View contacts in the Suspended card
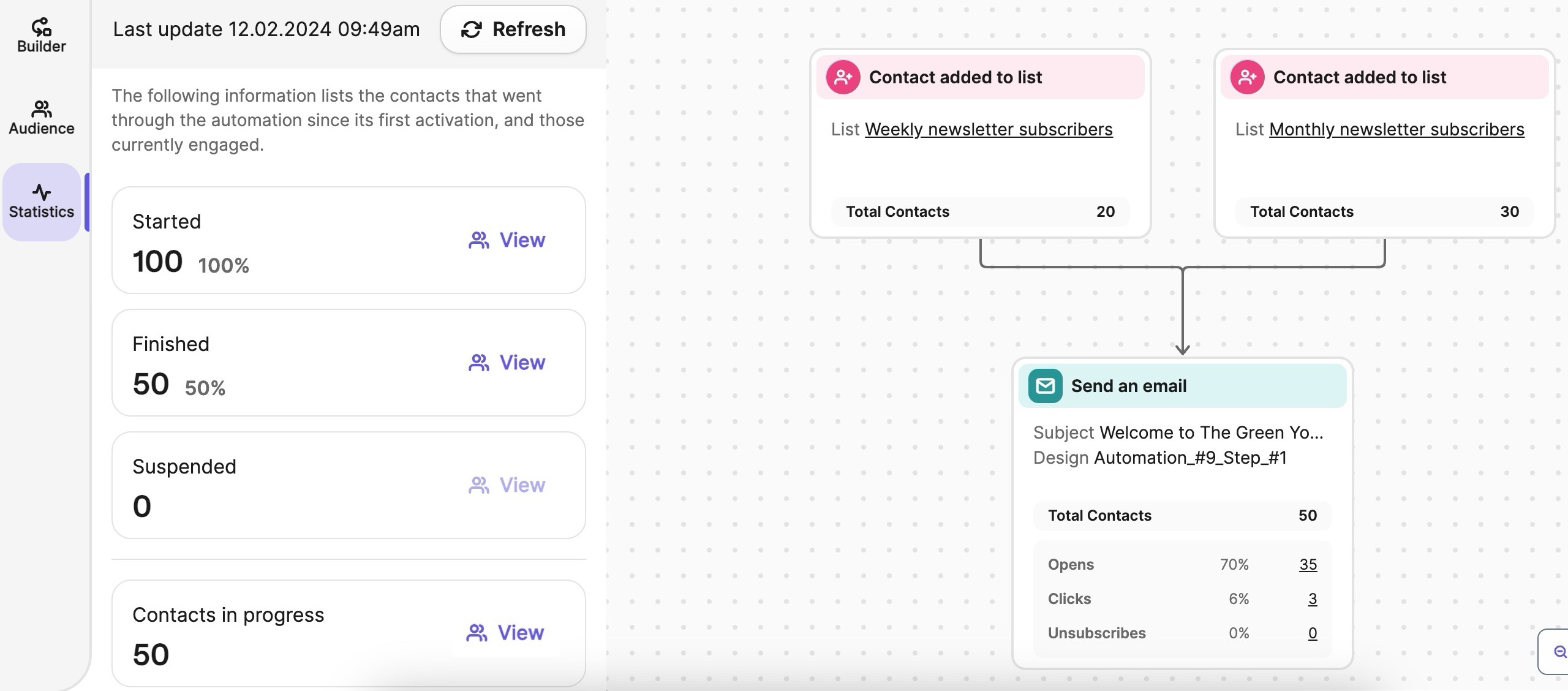 507,485
